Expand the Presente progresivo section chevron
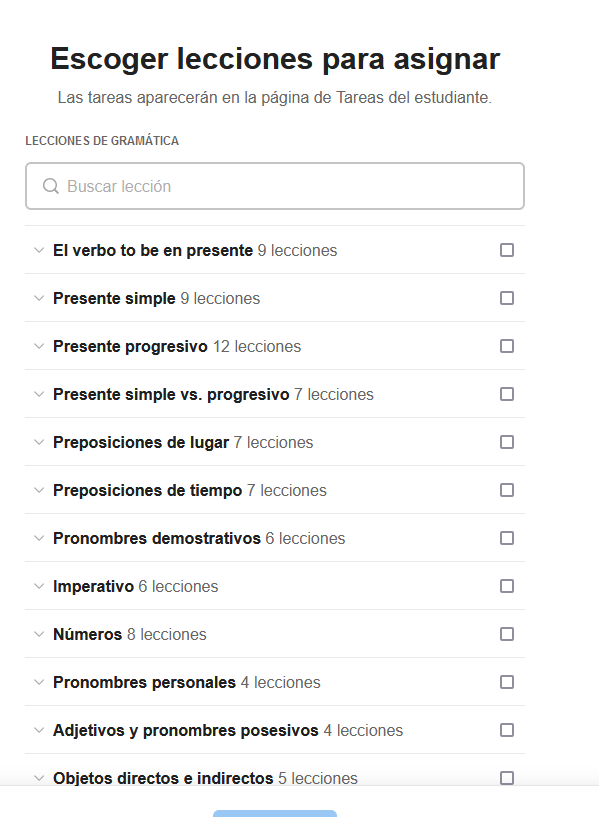Screen dimensions: 599x817 click(x=39, y=346)
